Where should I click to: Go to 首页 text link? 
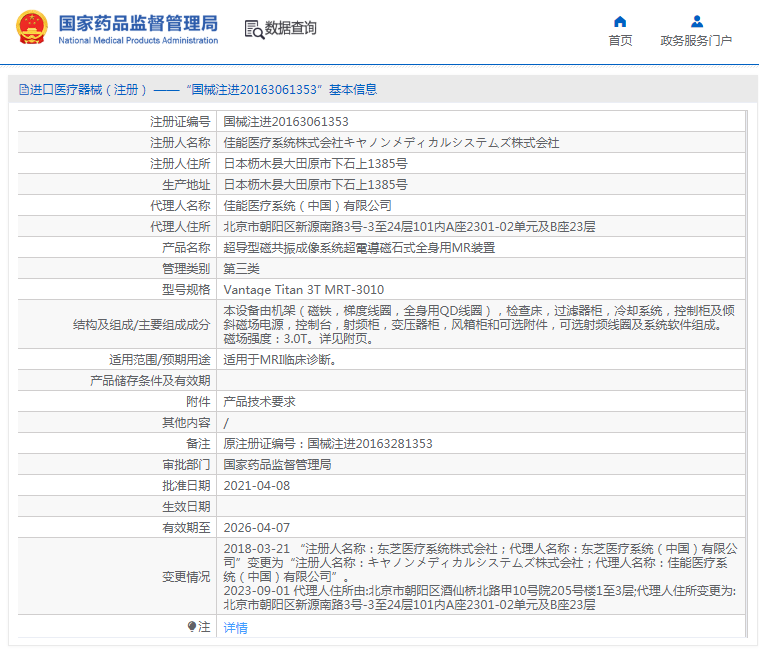[620, 41]
